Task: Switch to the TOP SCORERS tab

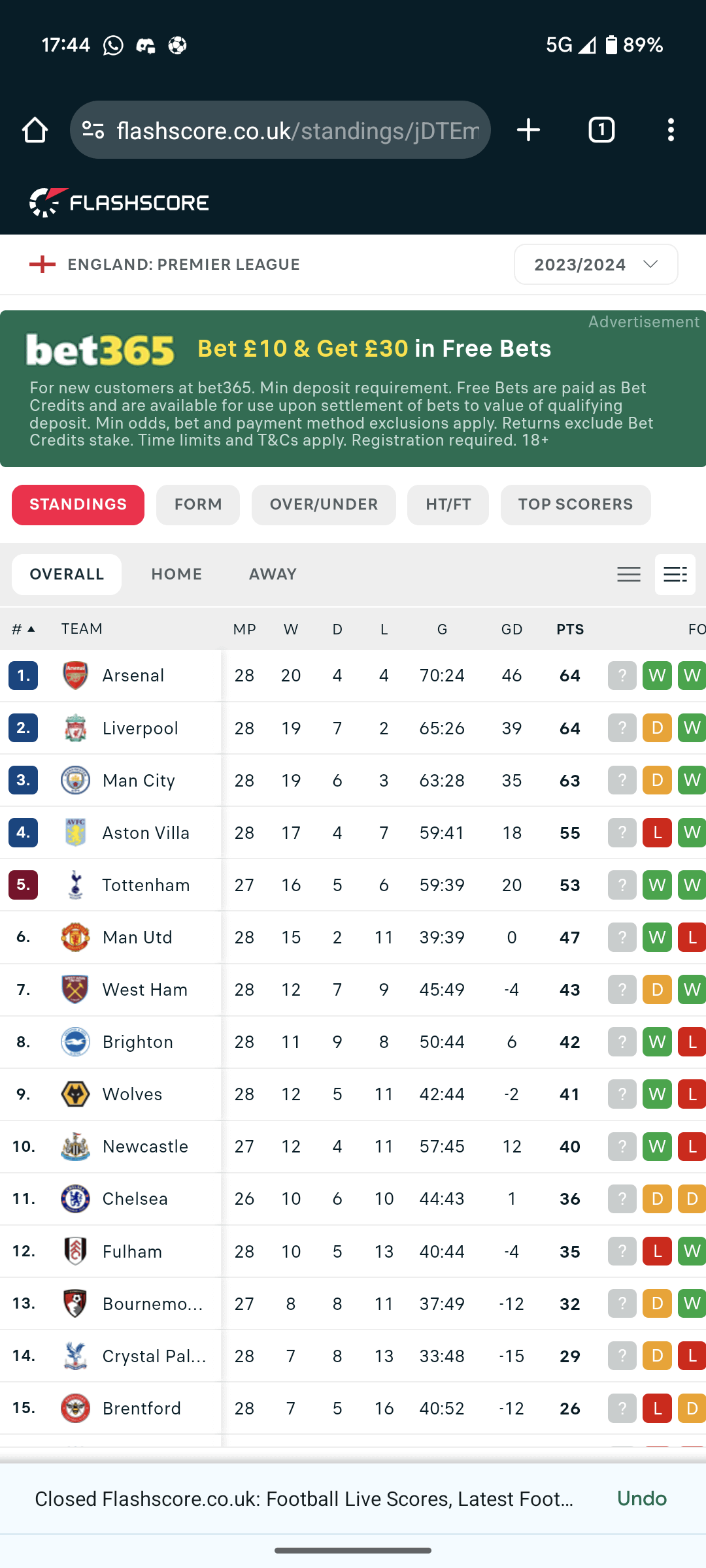Action: click(575, 505)
